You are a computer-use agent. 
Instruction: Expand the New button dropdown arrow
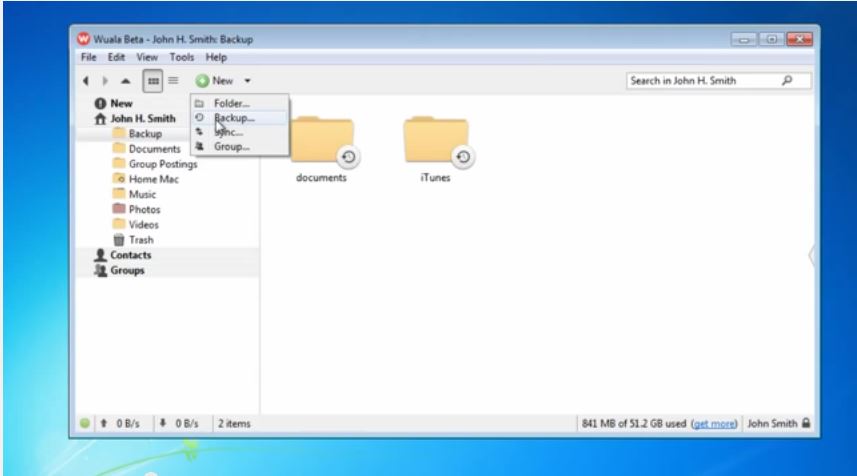point(247,81)
